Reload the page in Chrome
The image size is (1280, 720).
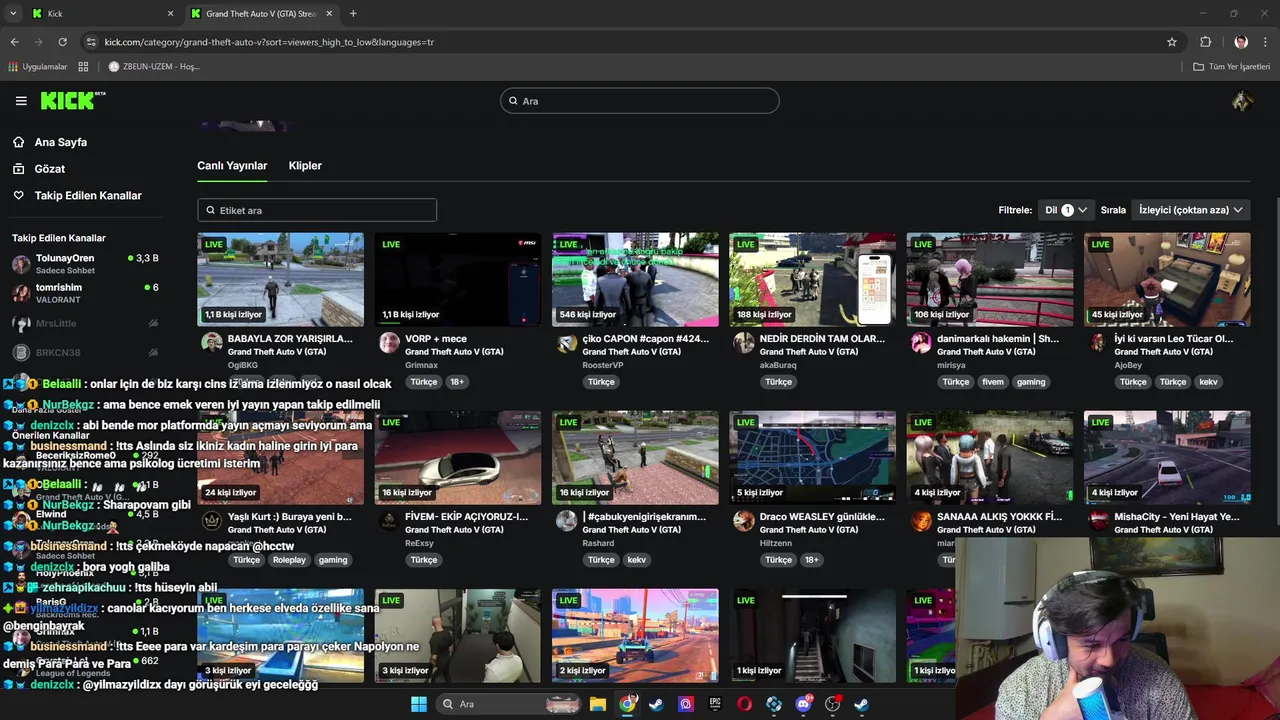click(x=62, y=42)
